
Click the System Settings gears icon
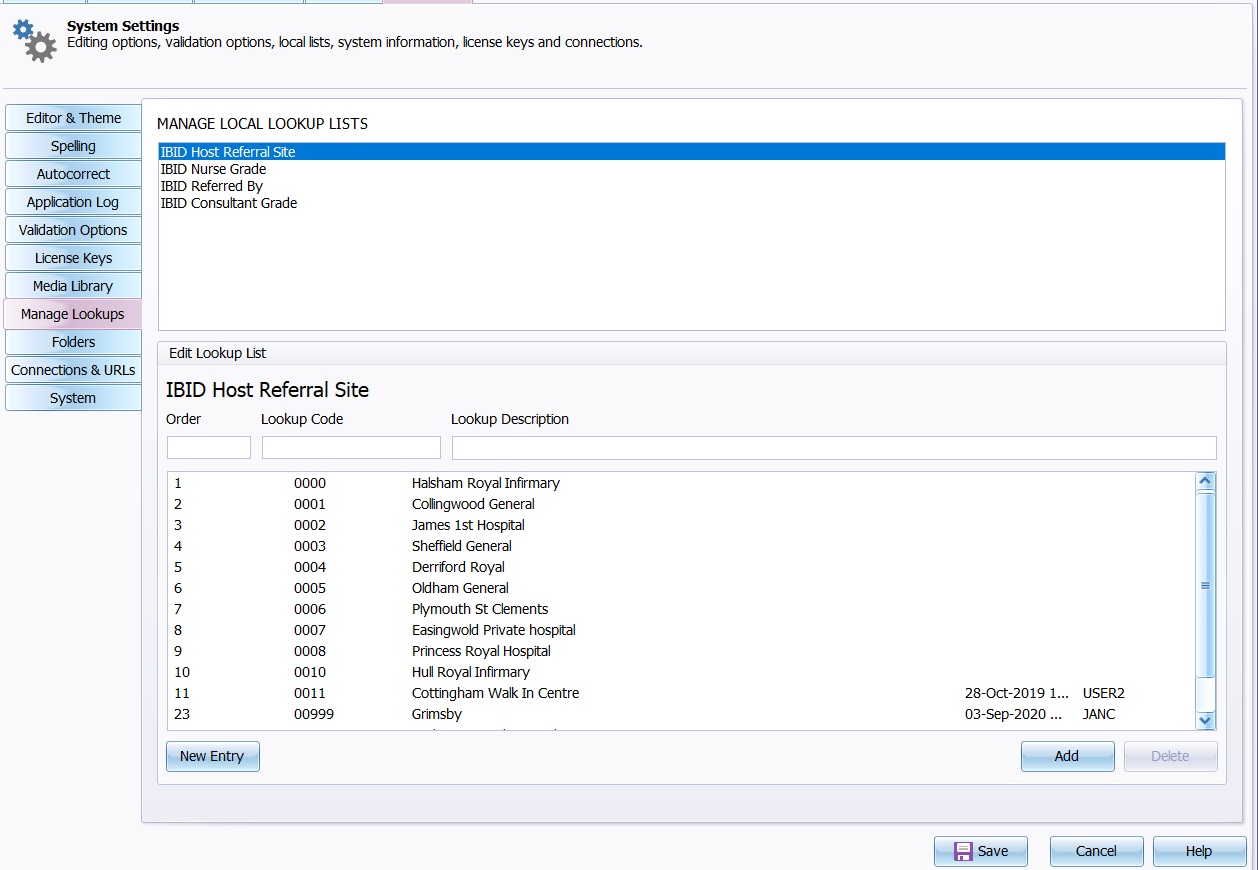34,40
